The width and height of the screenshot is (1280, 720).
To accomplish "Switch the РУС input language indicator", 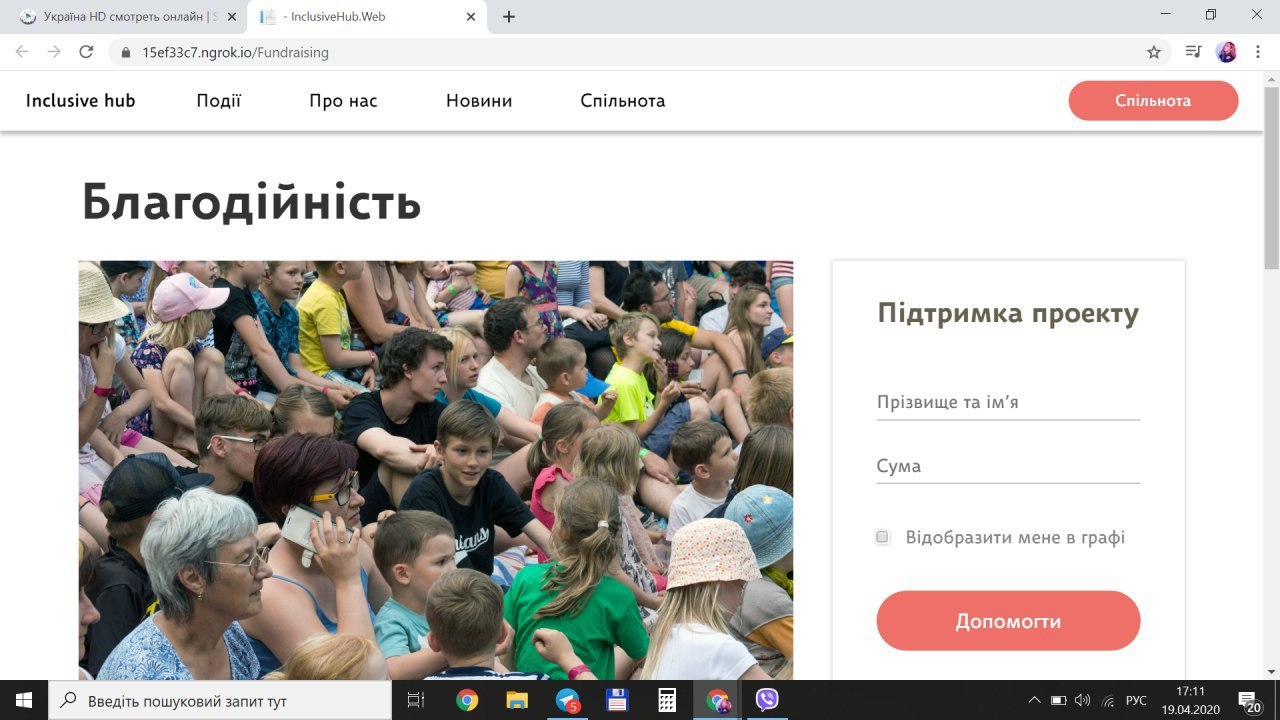I will point(1137,701).
